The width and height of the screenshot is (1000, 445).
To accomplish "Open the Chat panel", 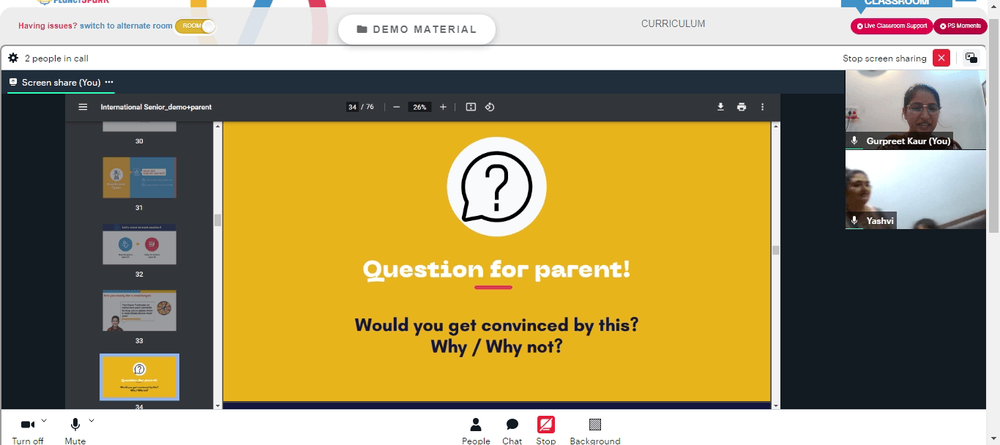I will pos(511,431).
